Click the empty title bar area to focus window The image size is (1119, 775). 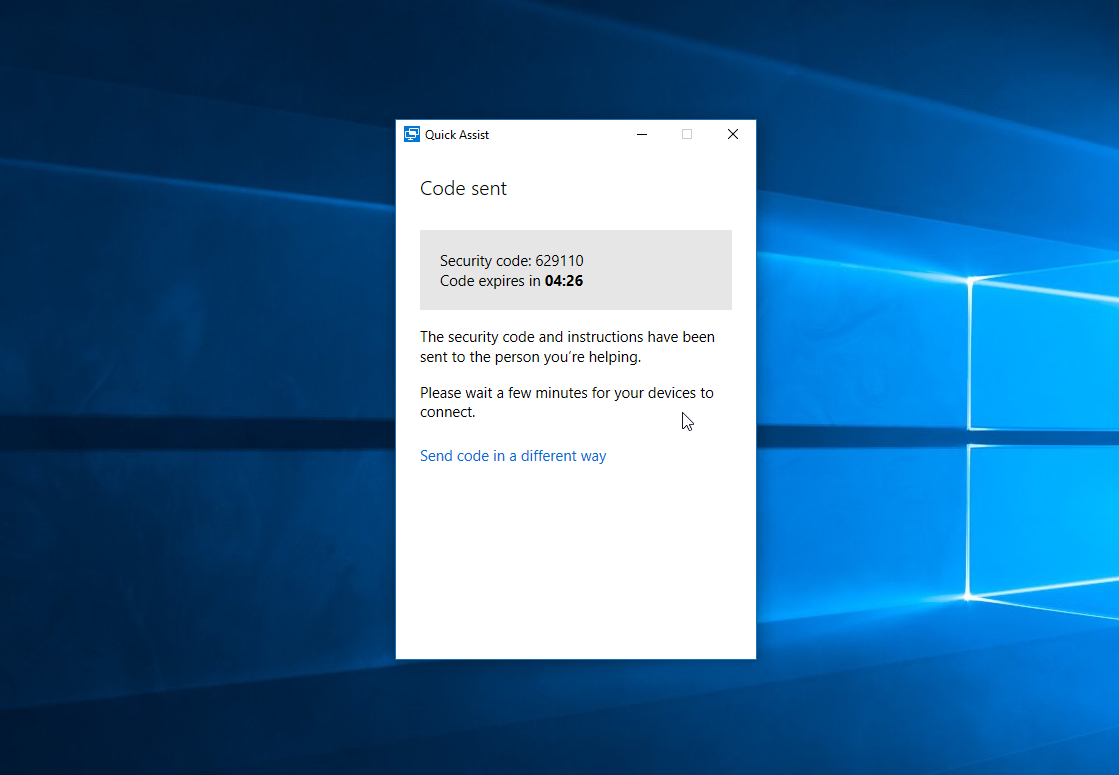[x=560, y=134]
